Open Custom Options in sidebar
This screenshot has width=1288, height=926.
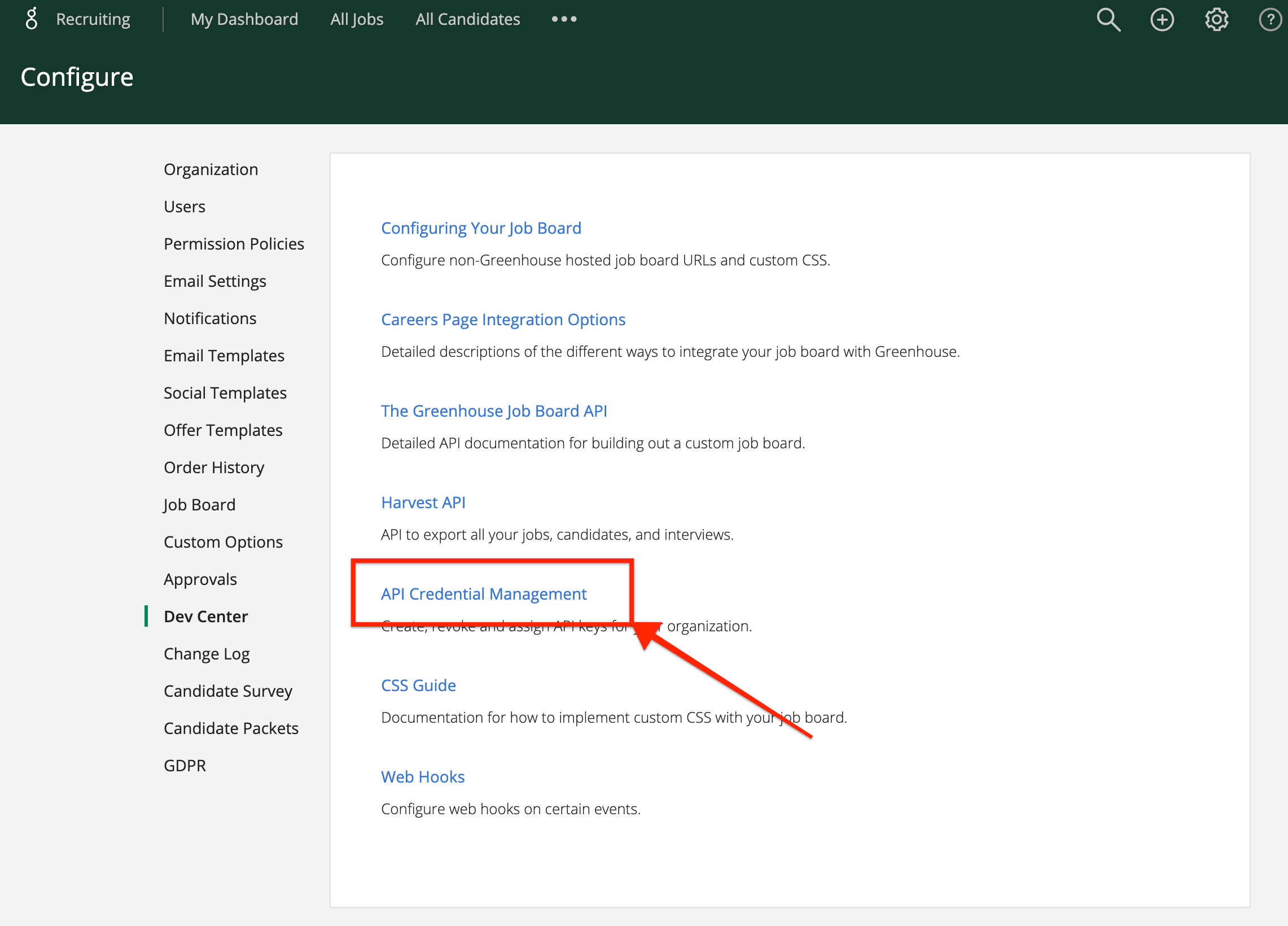pos(222,541)
